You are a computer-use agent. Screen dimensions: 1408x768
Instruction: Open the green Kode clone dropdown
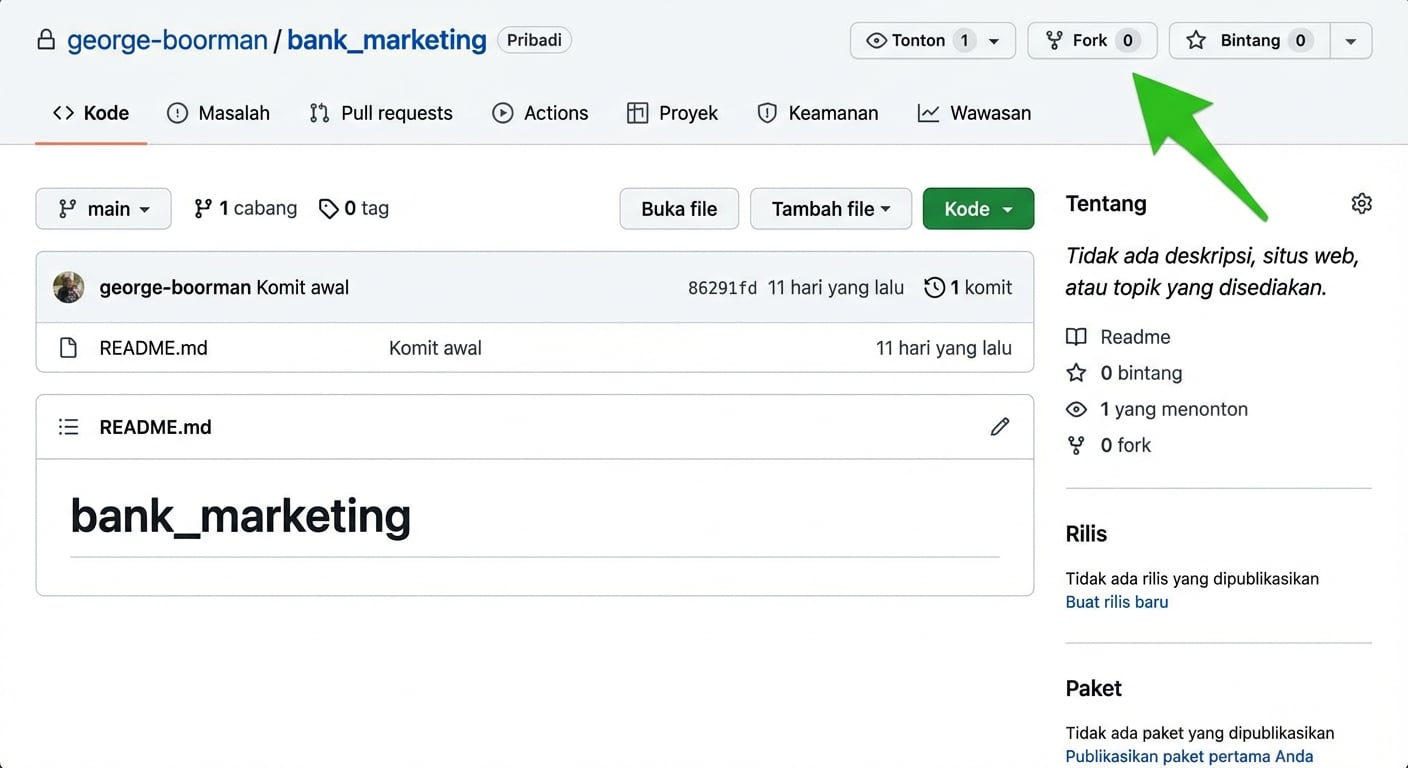(x=978, y=209)
